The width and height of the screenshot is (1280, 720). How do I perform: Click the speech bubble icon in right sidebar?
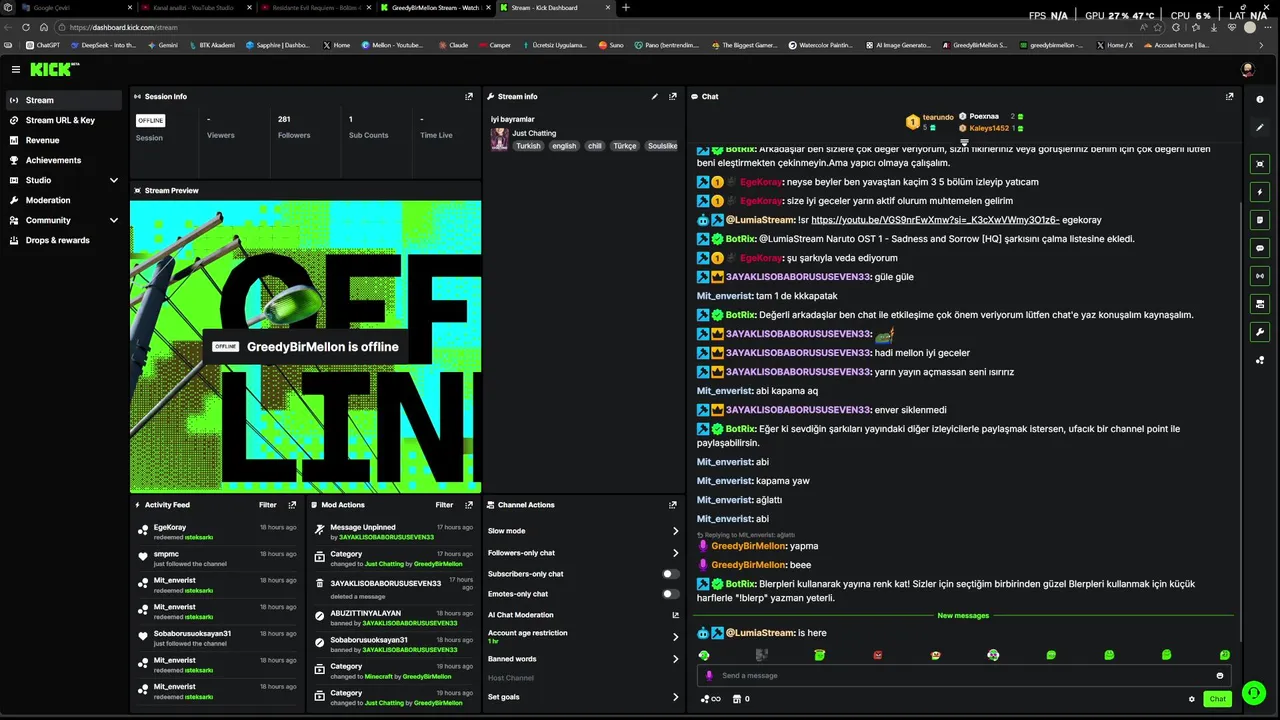1260,248
